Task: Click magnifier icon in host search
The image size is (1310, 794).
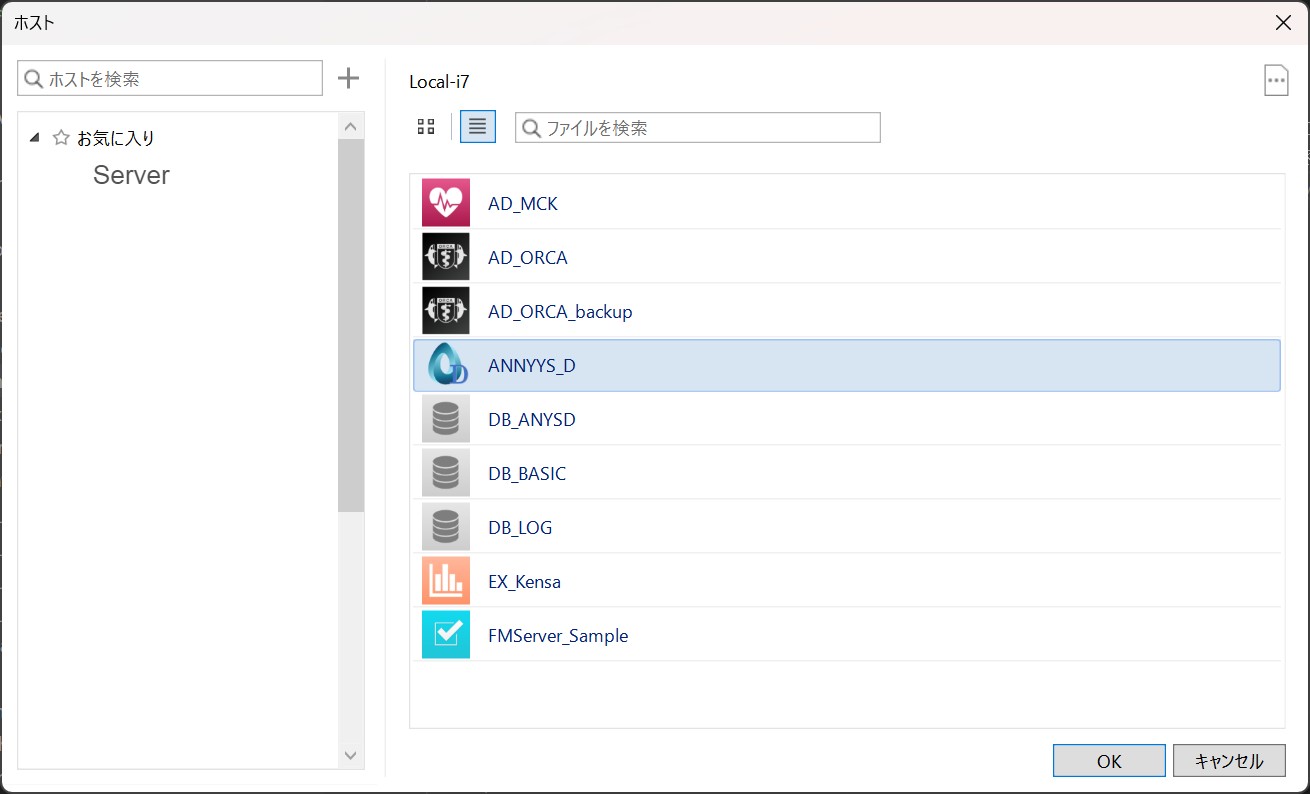Action: [34, 78]
